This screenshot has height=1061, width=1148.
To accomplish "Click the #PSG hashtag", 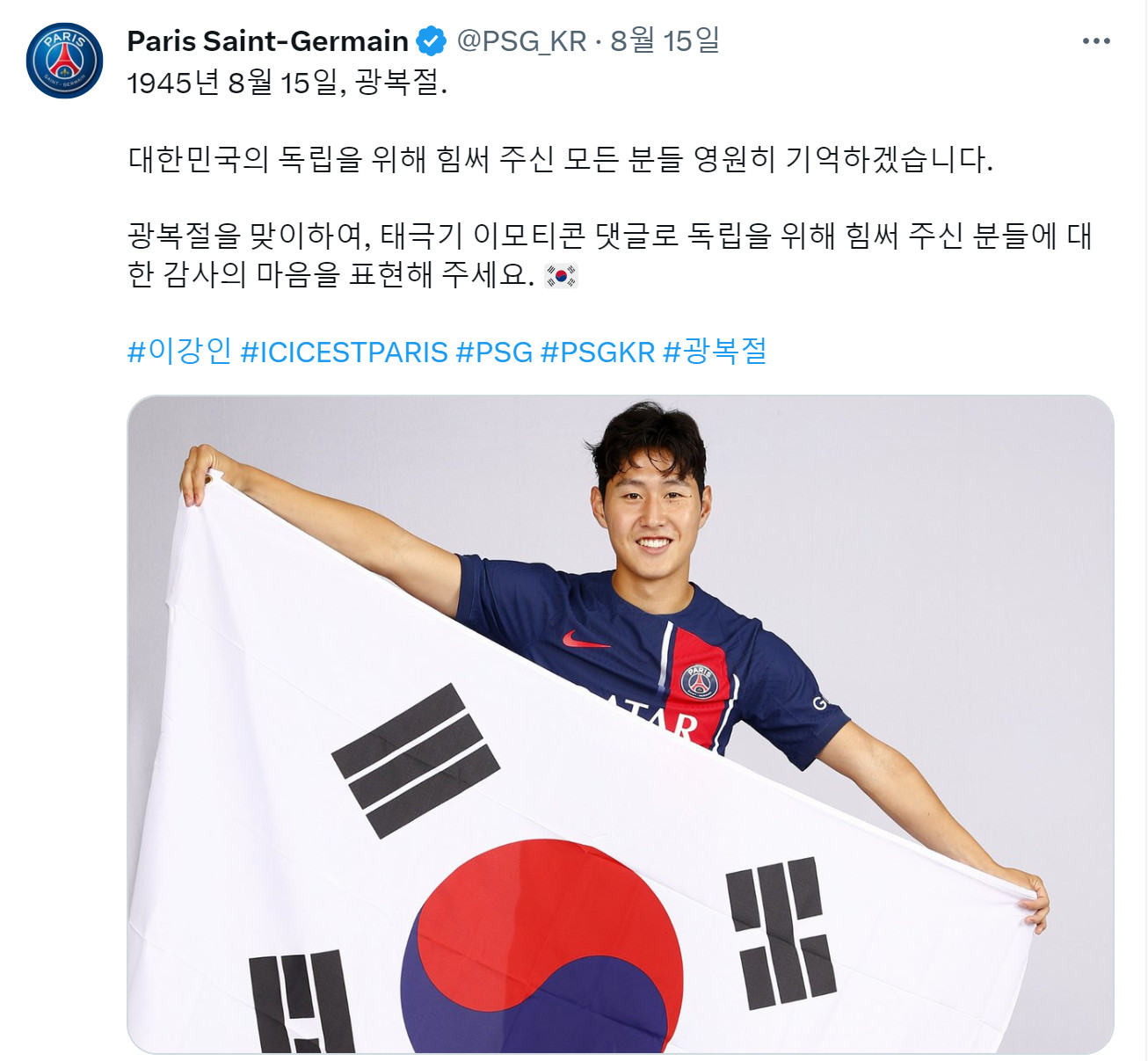I will (x=494, y=352).
